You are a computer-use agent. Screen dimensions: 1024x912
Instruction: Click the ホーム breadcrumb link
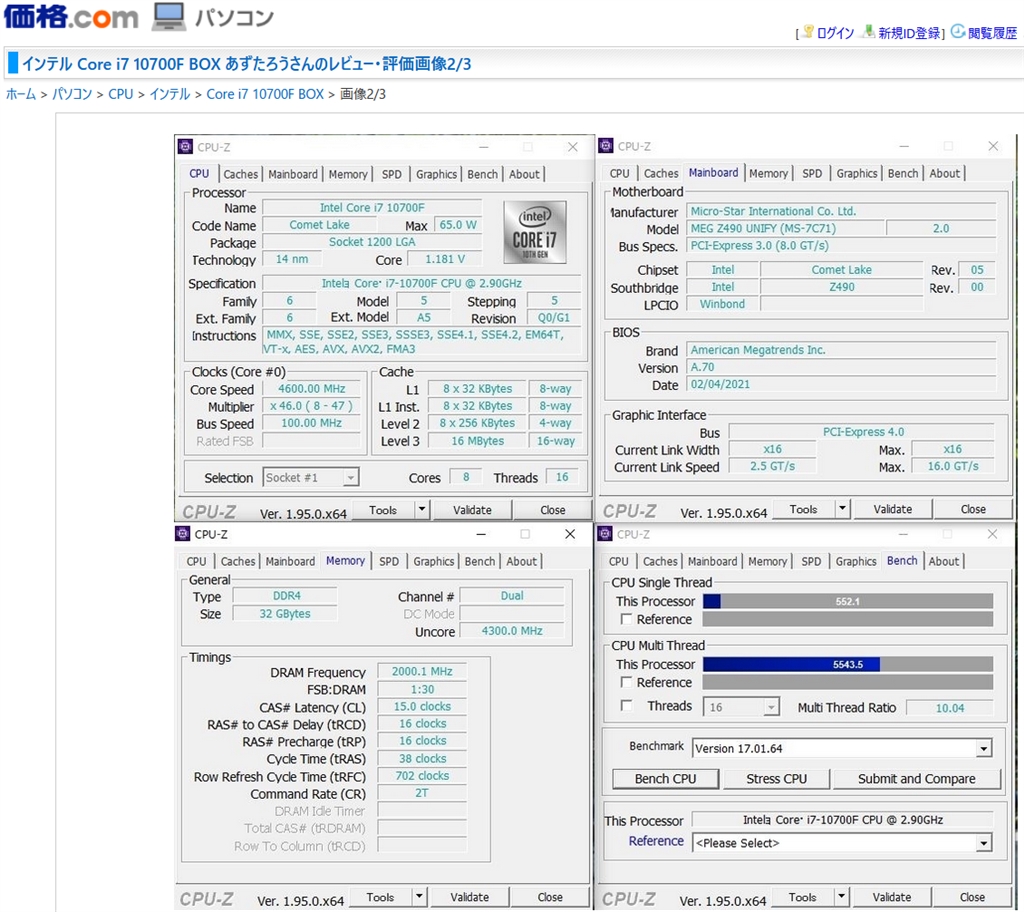coord(21,94)
